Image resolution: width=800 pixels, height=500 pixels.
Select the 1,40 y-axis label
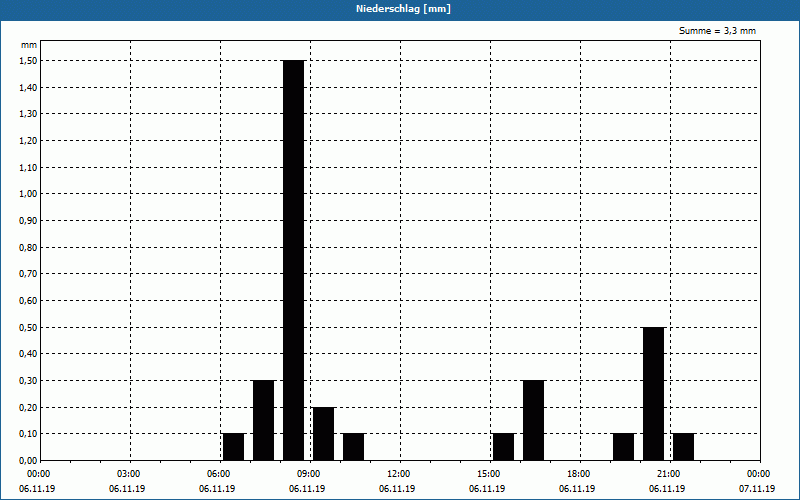[x=28, y=87]
